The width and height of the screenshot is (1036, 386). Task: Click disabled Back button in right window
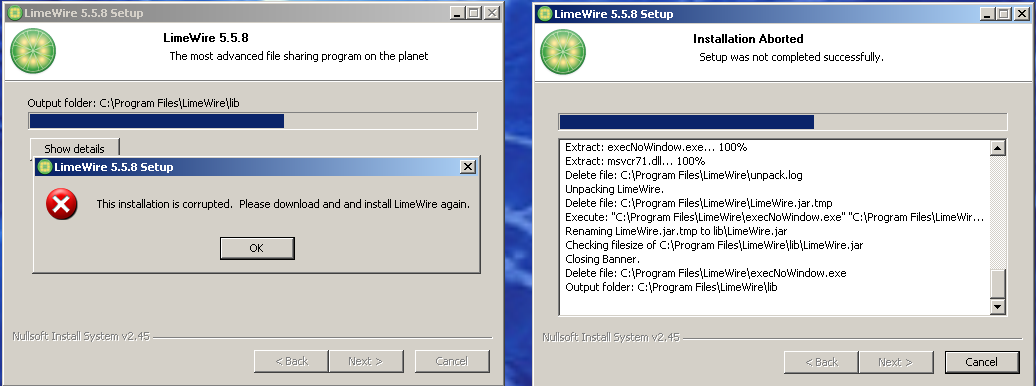click(x=821, y=362)
